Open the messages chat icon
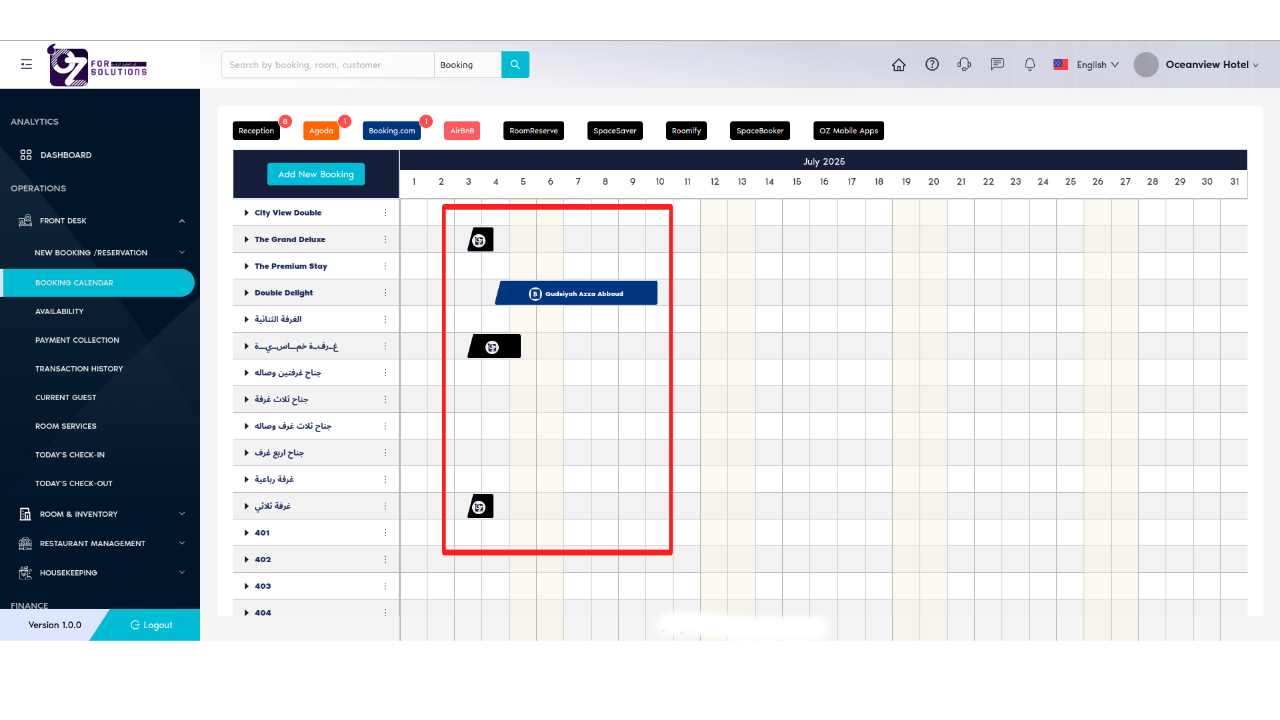Screen dimensions: 1280x720 point(996,64)
